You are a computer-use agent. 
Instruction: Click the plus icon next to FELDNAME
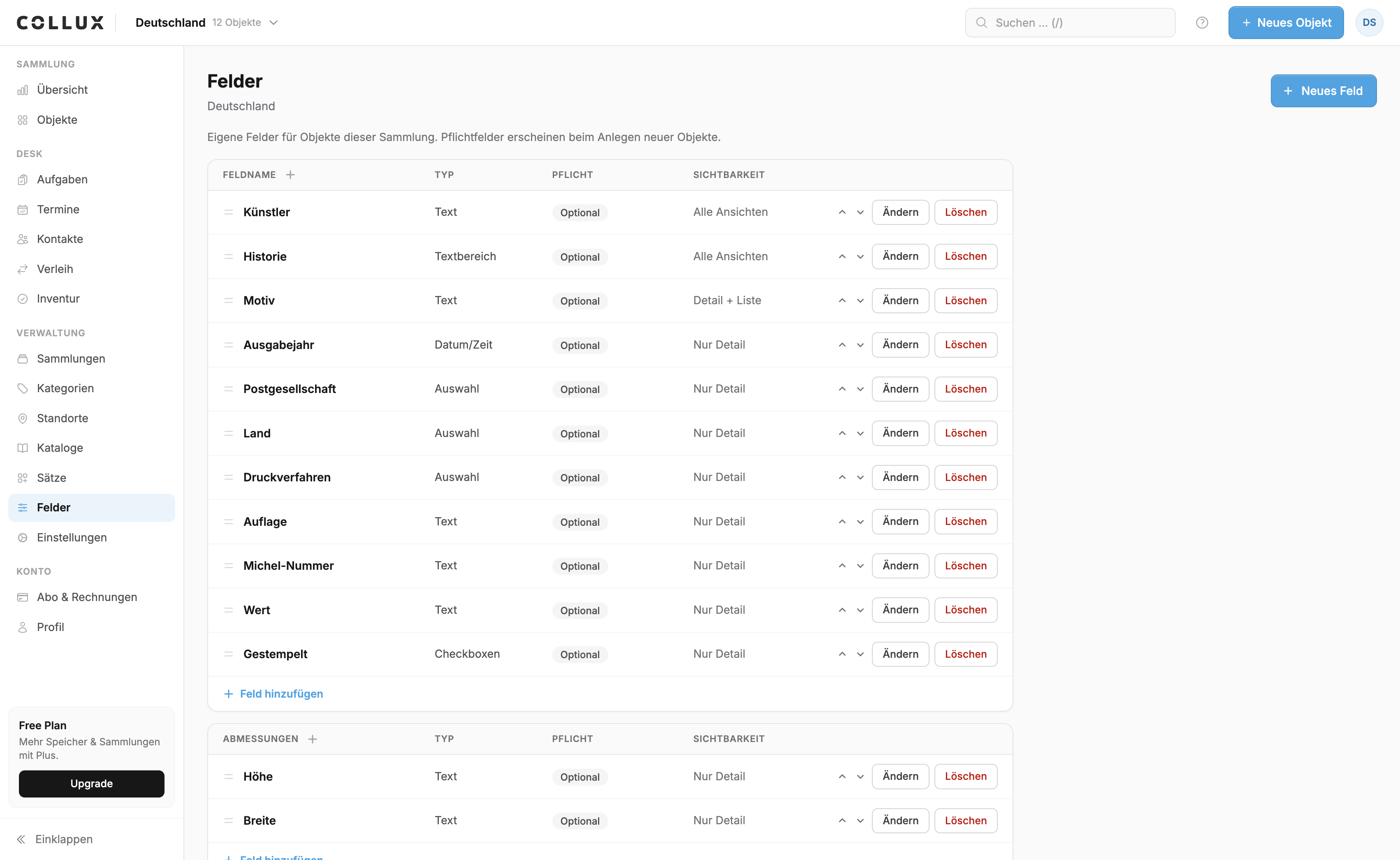tap(290, 175)
